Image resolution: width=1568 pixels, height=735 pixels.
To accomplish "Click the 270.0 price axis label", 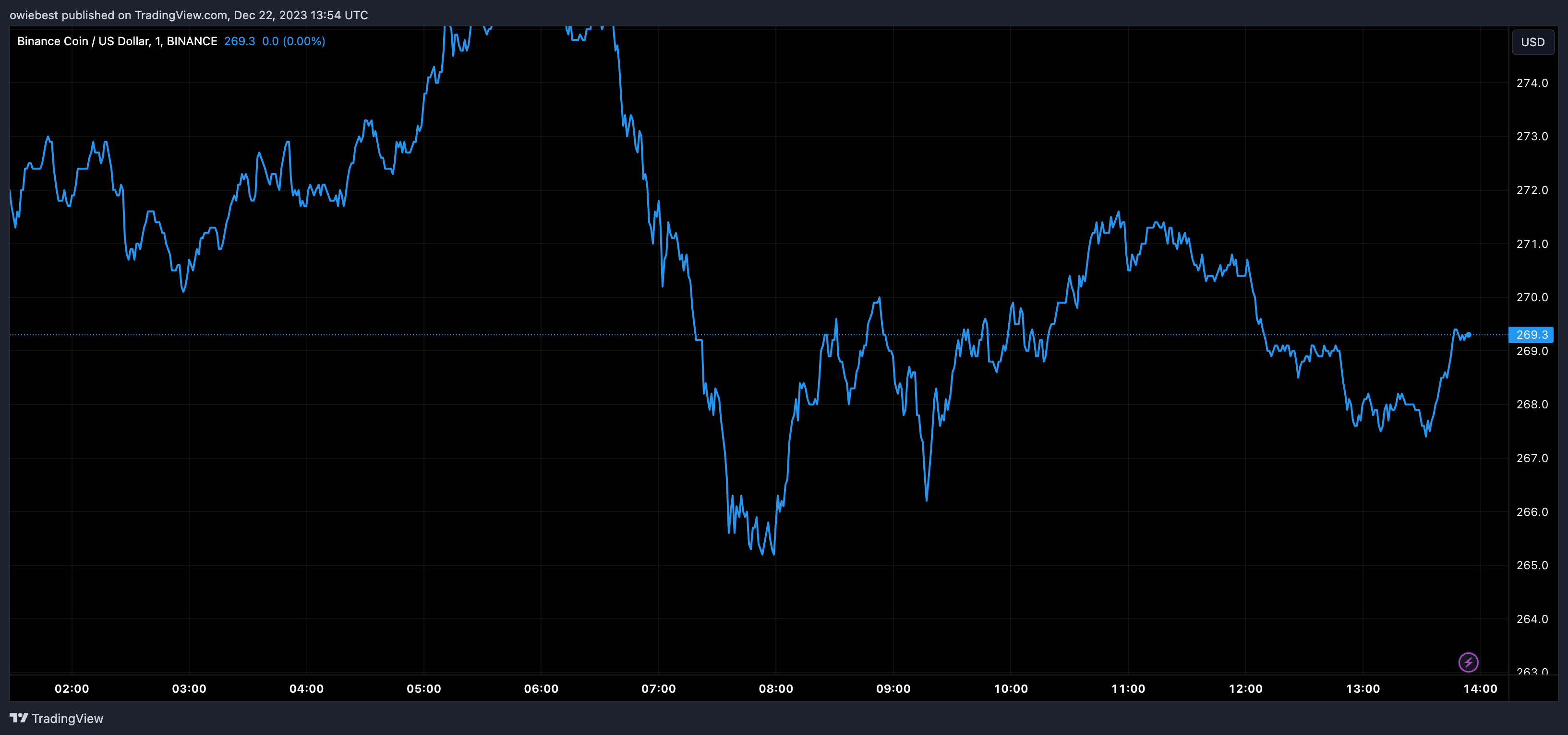I will (1532, 297).
